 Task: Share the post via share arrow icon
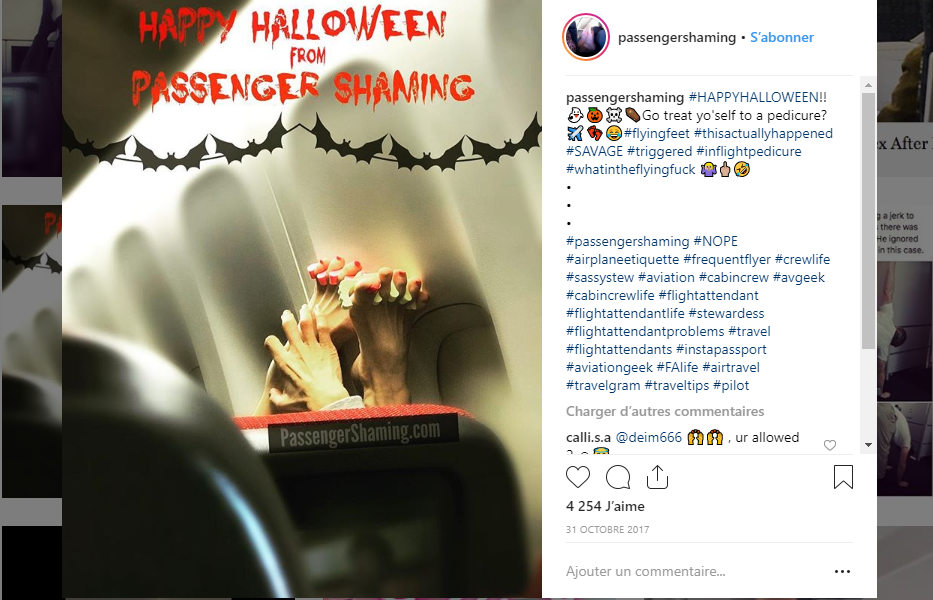[x=658, y=477]
